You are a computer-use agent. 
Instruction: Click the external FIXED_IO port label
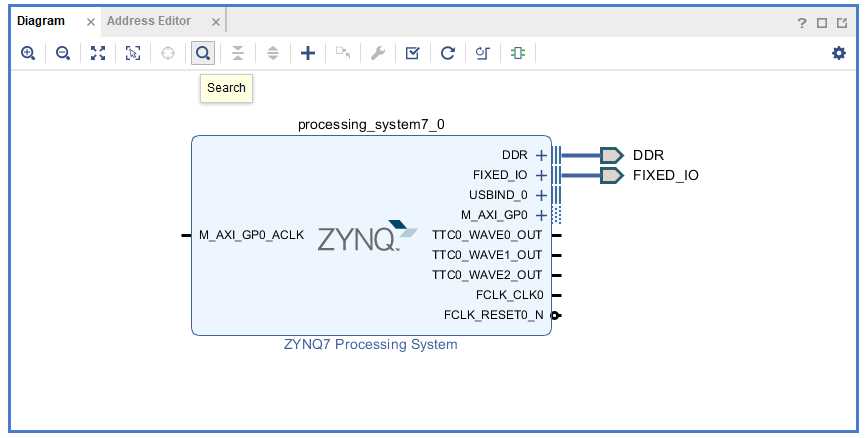[x=666, y=175]
